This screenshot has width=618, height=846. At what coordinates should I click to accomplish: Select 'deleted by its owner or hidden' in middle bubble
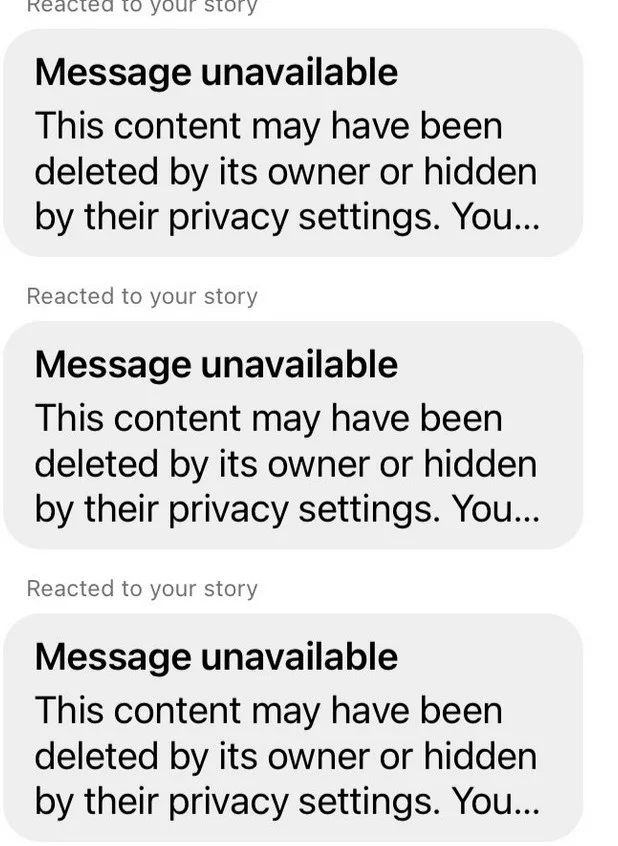click(286, 464)
